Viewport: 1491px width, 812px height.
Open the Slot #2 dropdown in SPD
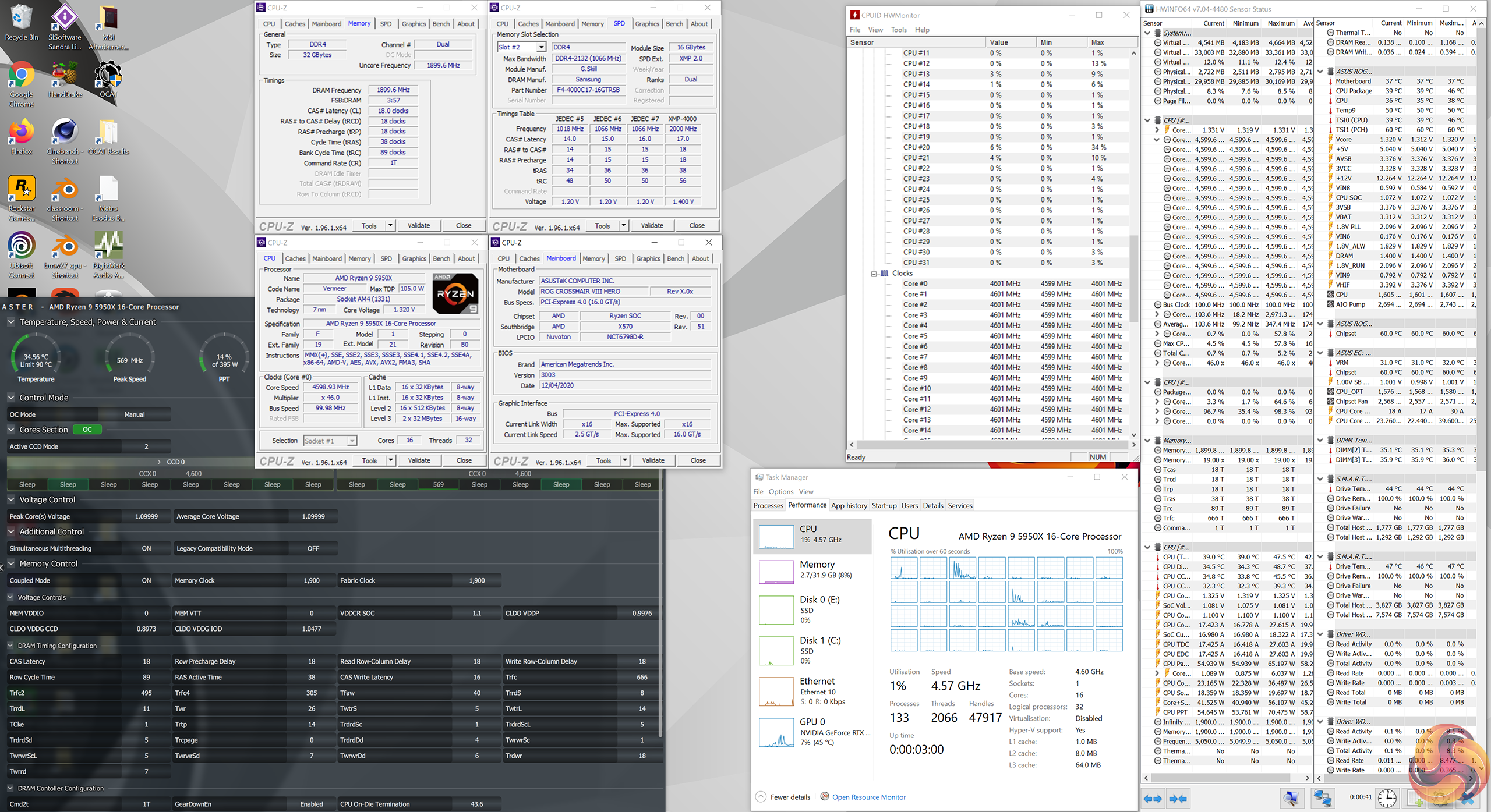click(x=541, y=47)
